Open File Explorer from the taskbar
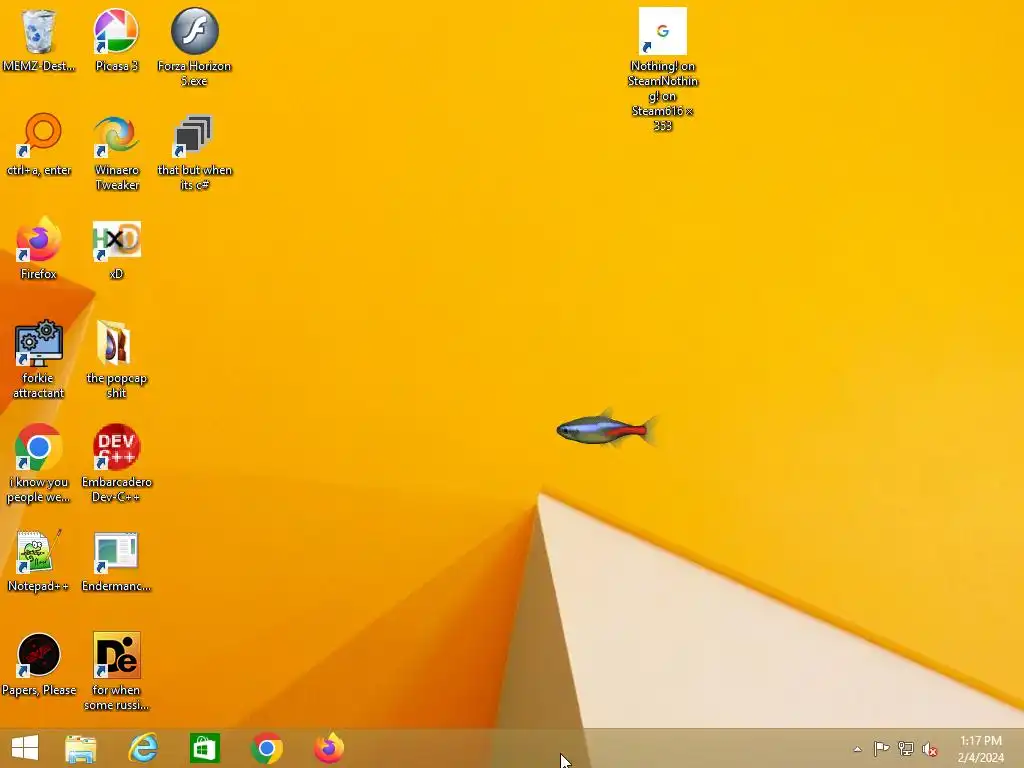The height and width of the screenshot is (768, 1024). pos(81,748)
